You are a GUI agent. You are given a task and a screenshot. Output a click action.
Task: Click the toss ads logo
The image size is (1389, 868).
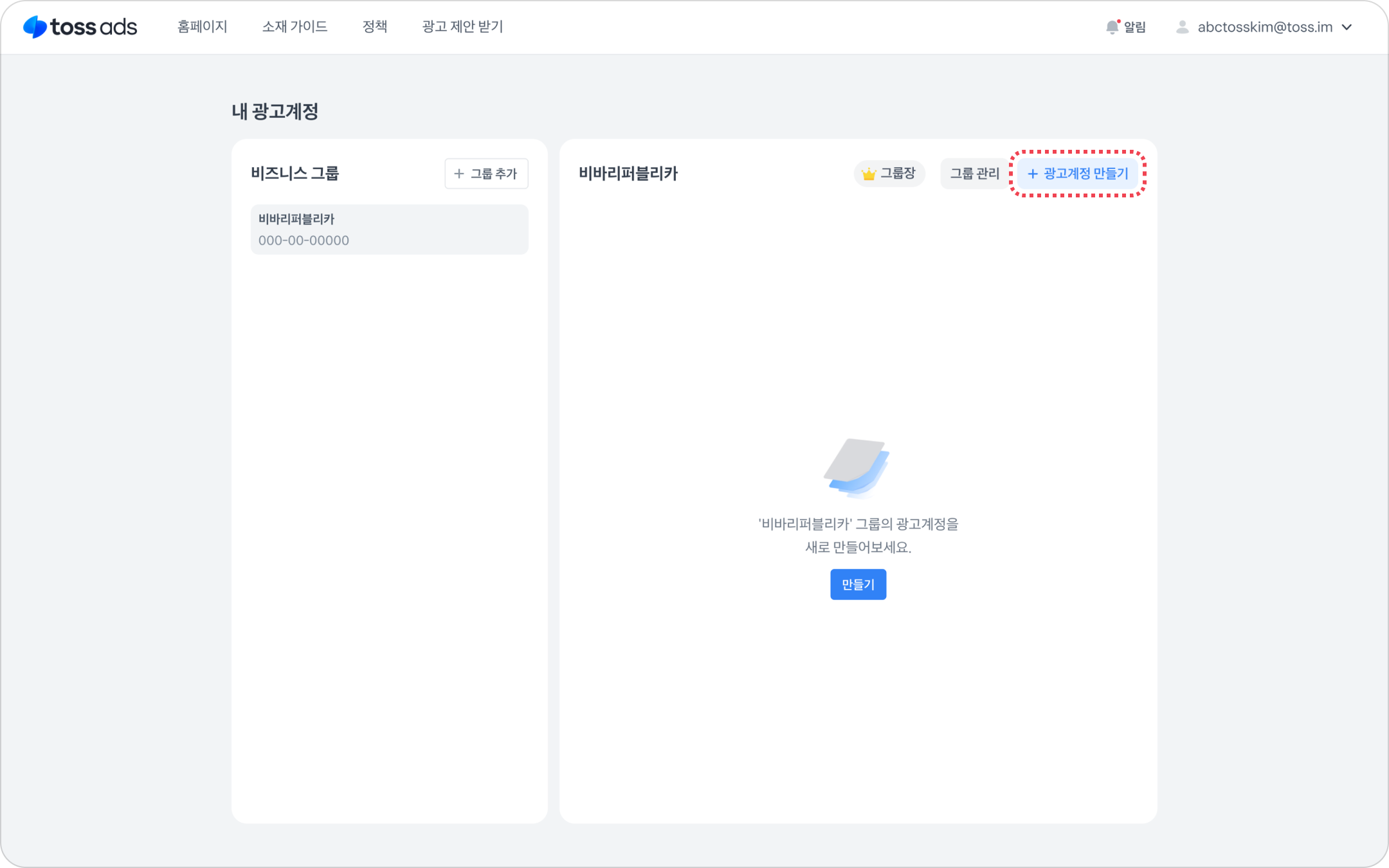pos(80,27)
